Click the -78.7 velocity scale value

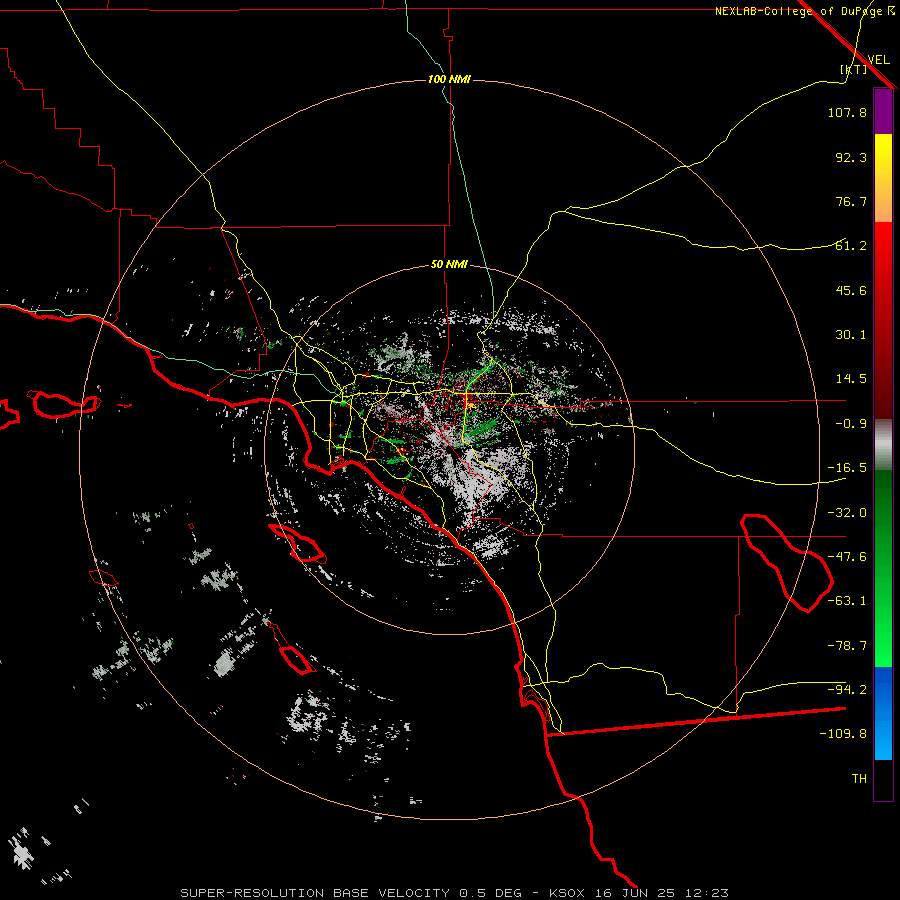pos(847,646)
